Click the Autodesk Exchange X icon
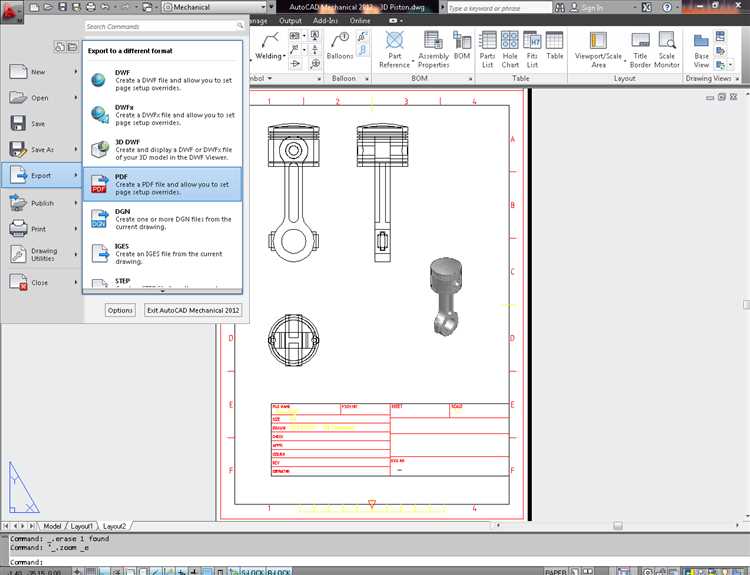Screen dimensions: 750x575 point(646,8)
